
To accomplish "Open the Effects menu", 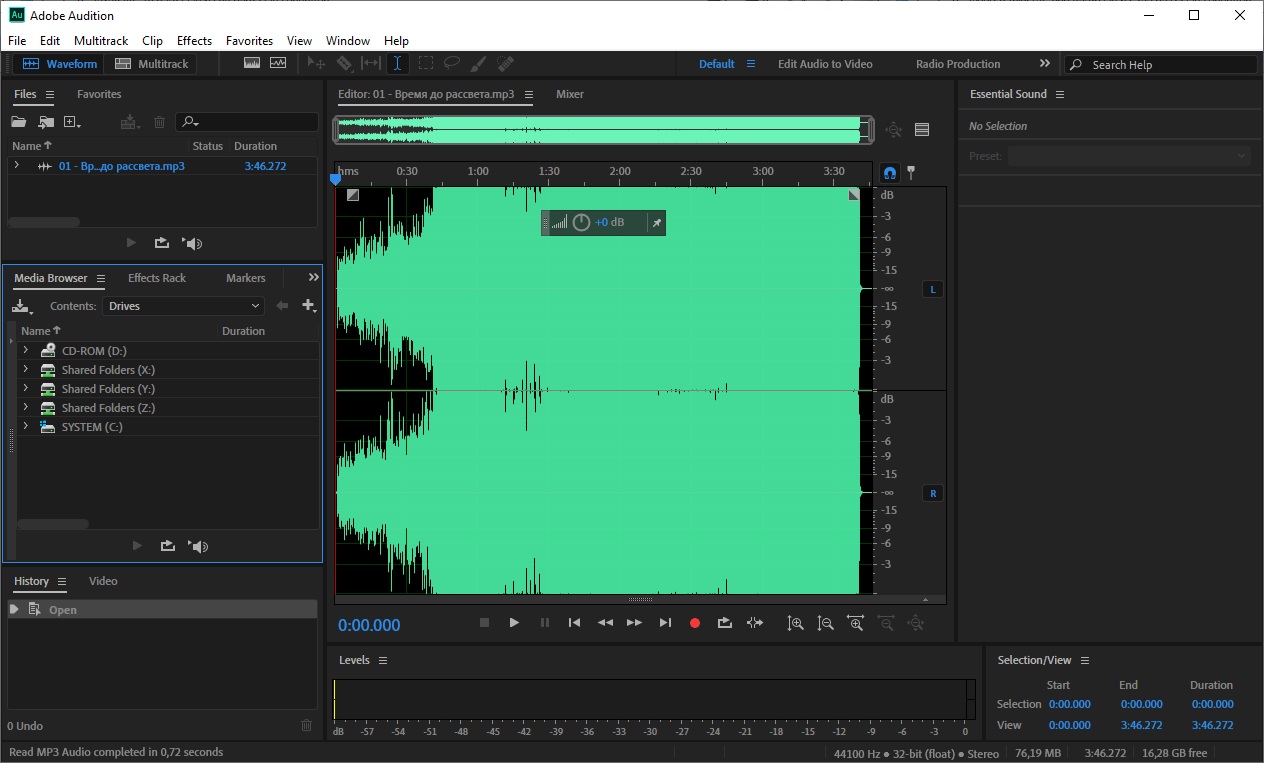I will pos(194,41).
